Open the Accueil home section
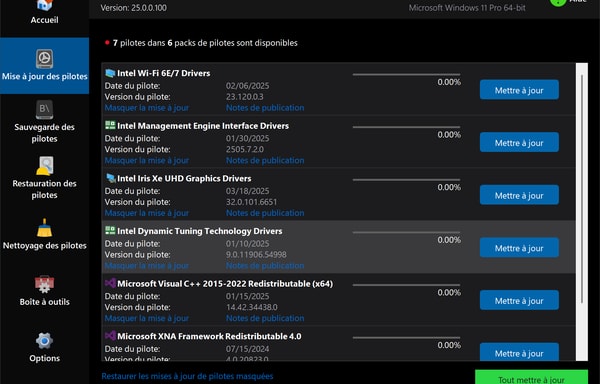This screenshot has width=600, height=384. click(44, 12)
